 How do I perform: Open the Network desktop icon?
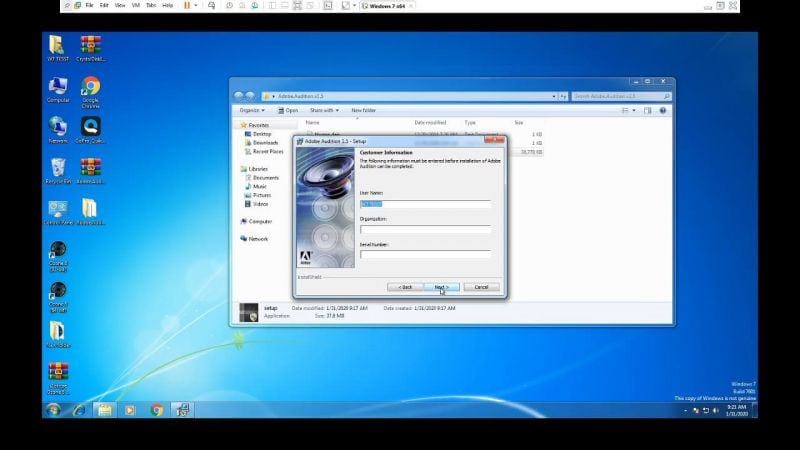tap(58, 128)
